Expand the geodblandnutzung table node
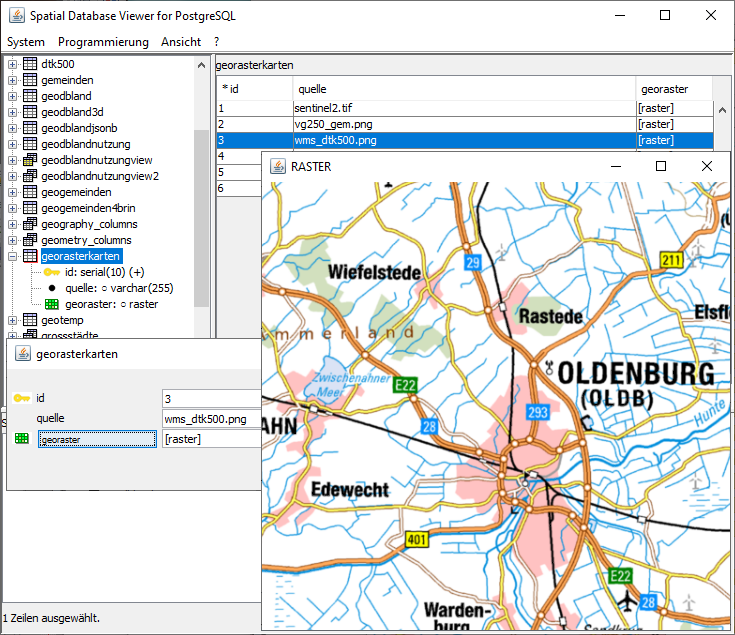 13,144
